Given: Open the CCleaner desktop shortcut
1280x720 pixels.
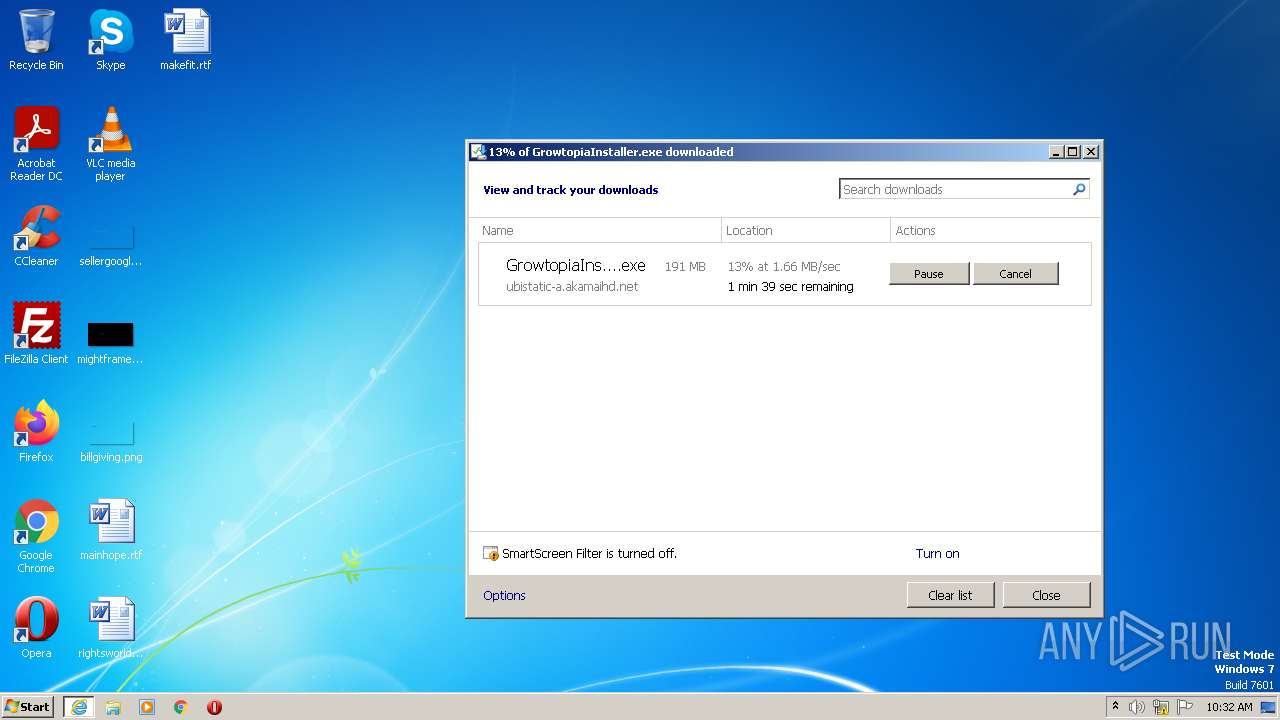Looking at the screenshot, I should click(x=36, y=236).
